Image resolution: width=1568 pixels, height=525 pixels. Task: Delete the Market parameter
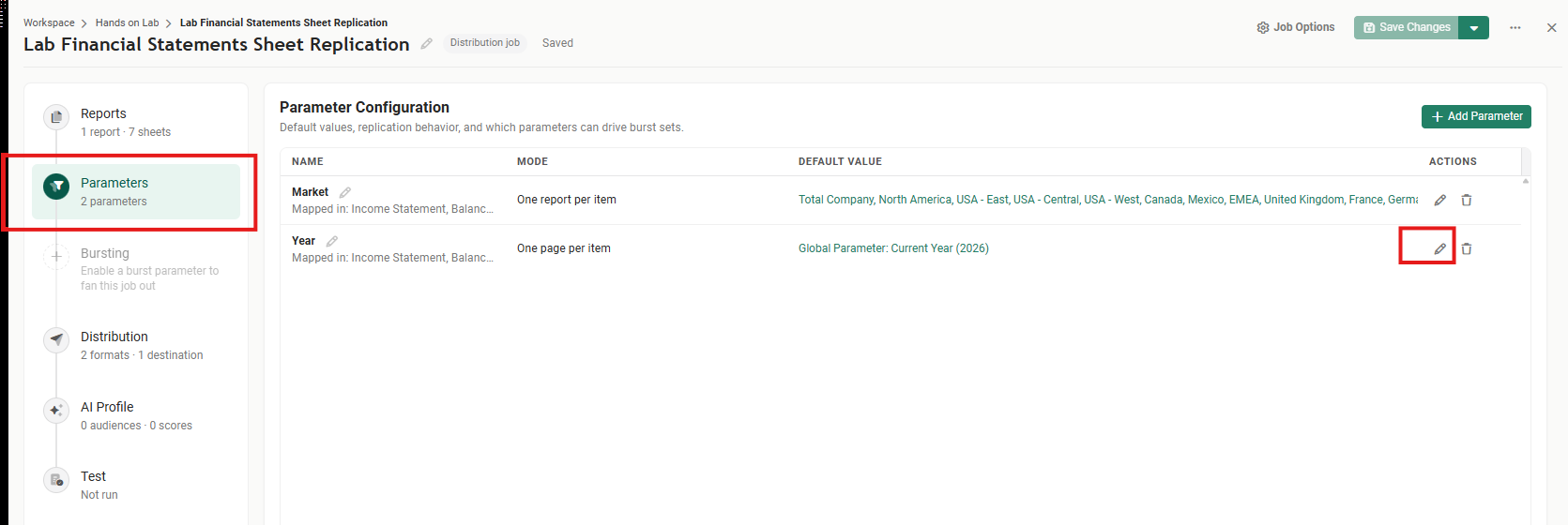click(1466, 200)
